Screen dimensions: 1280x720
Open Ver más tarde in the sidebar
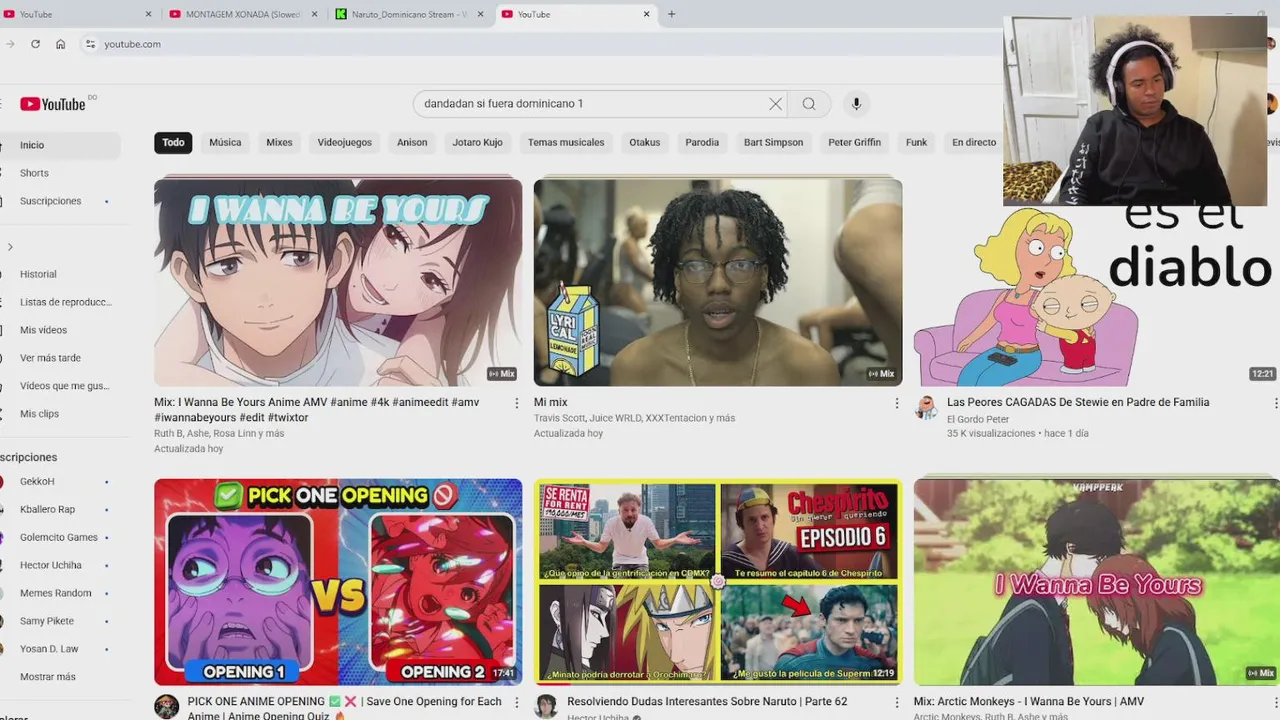coord(60,358)
